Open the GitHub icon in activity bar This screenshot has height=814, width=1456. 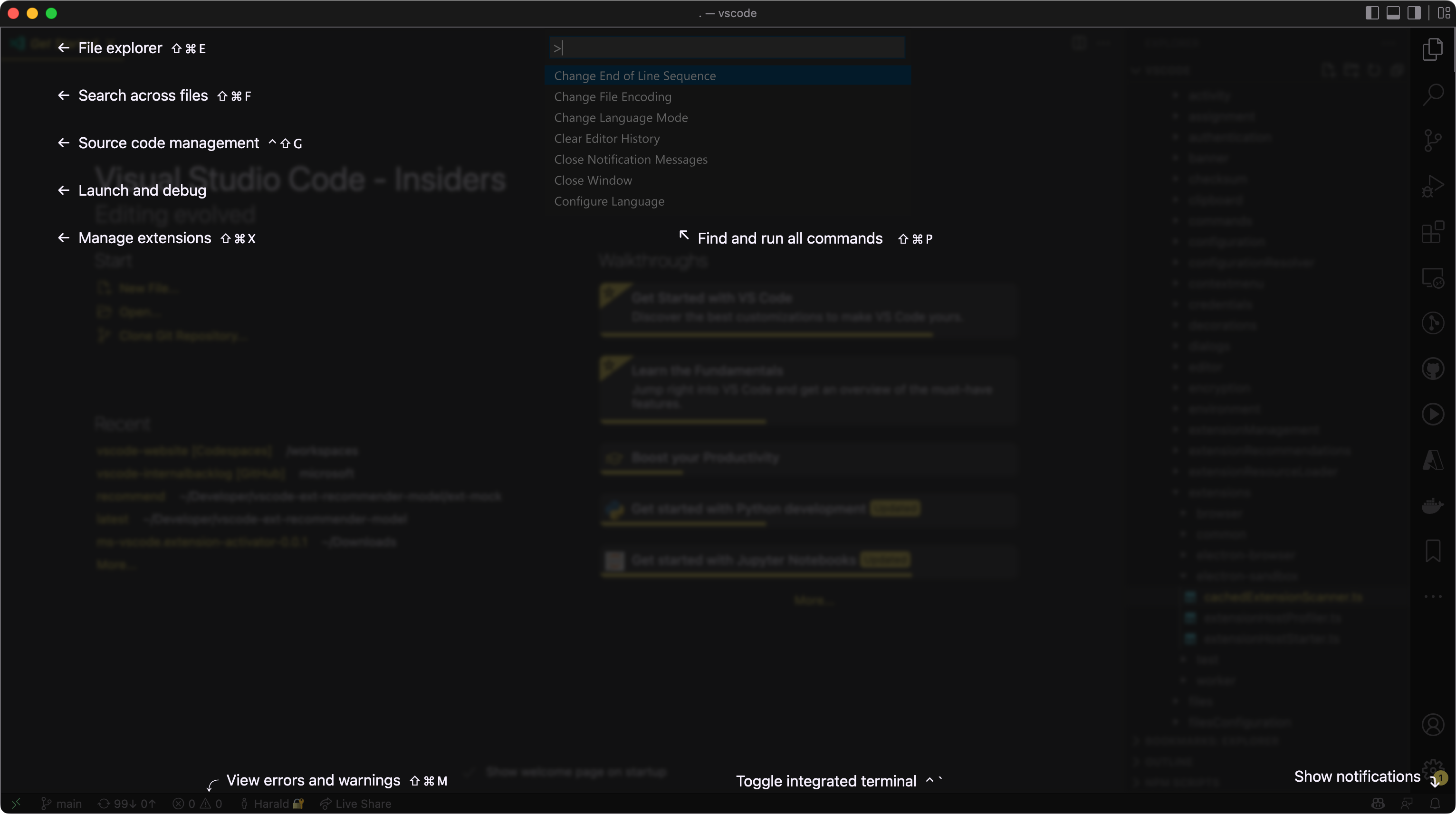coord(1433,368)
